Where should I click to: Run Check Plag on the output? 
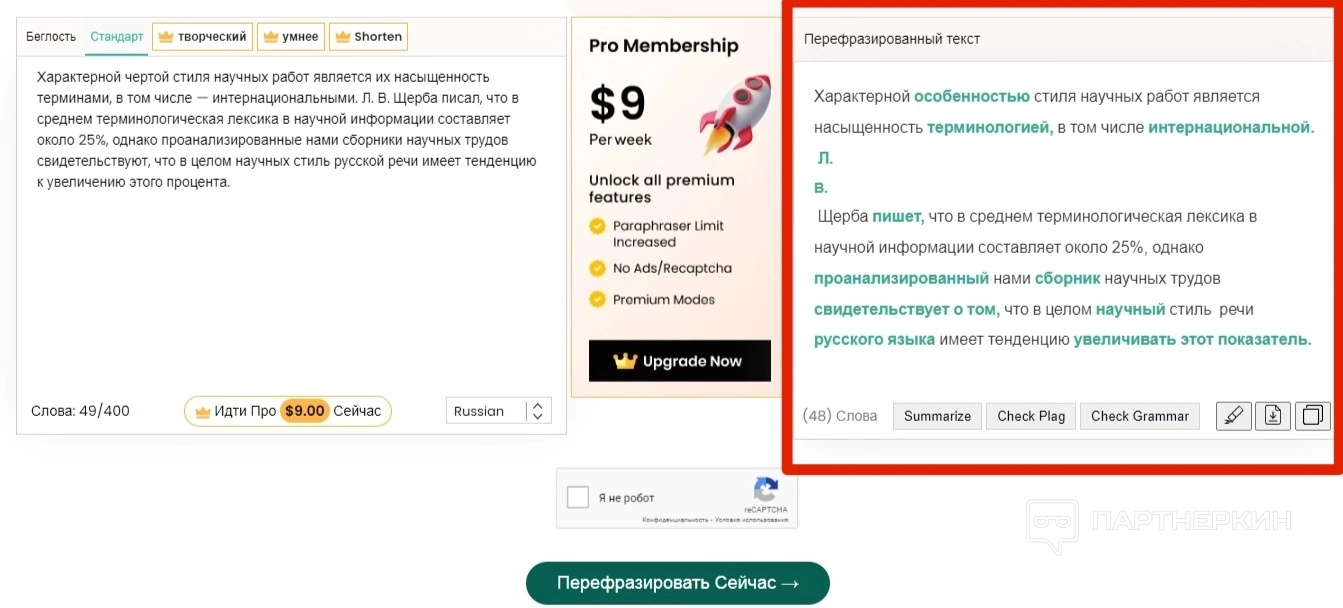click(x=1031, y=416)
